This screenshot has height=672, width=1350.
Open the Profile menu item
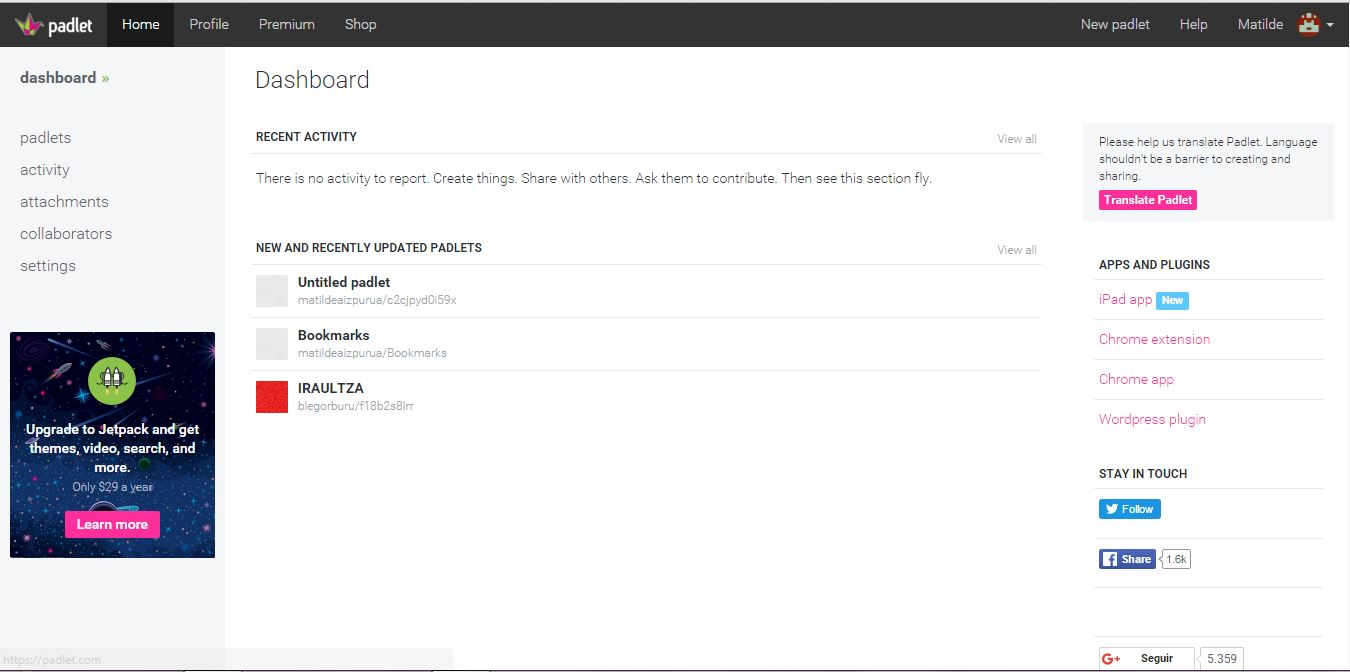tap(209, 24)
